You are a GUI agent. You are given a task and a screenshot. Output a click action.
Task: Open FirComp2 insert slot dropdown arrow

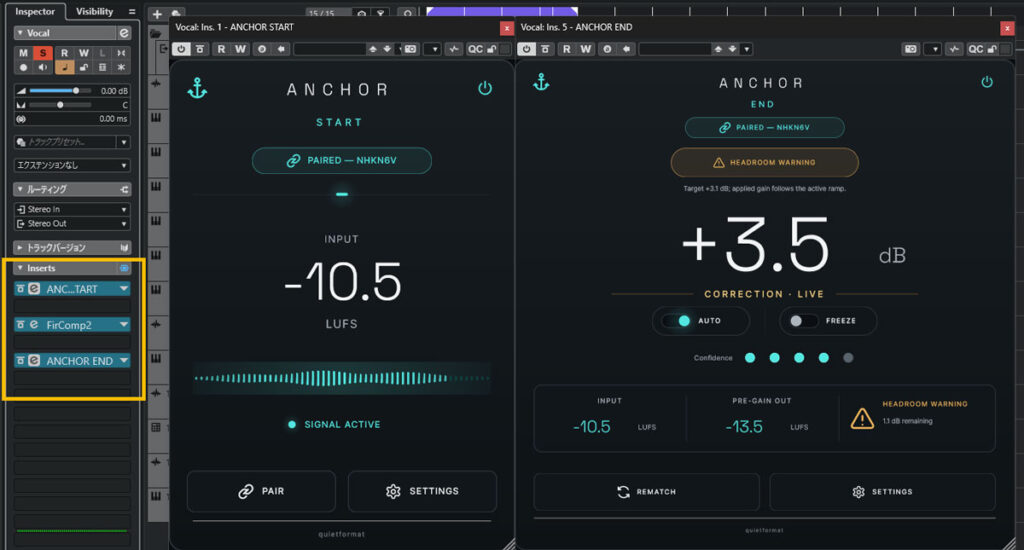pos(123,325)
